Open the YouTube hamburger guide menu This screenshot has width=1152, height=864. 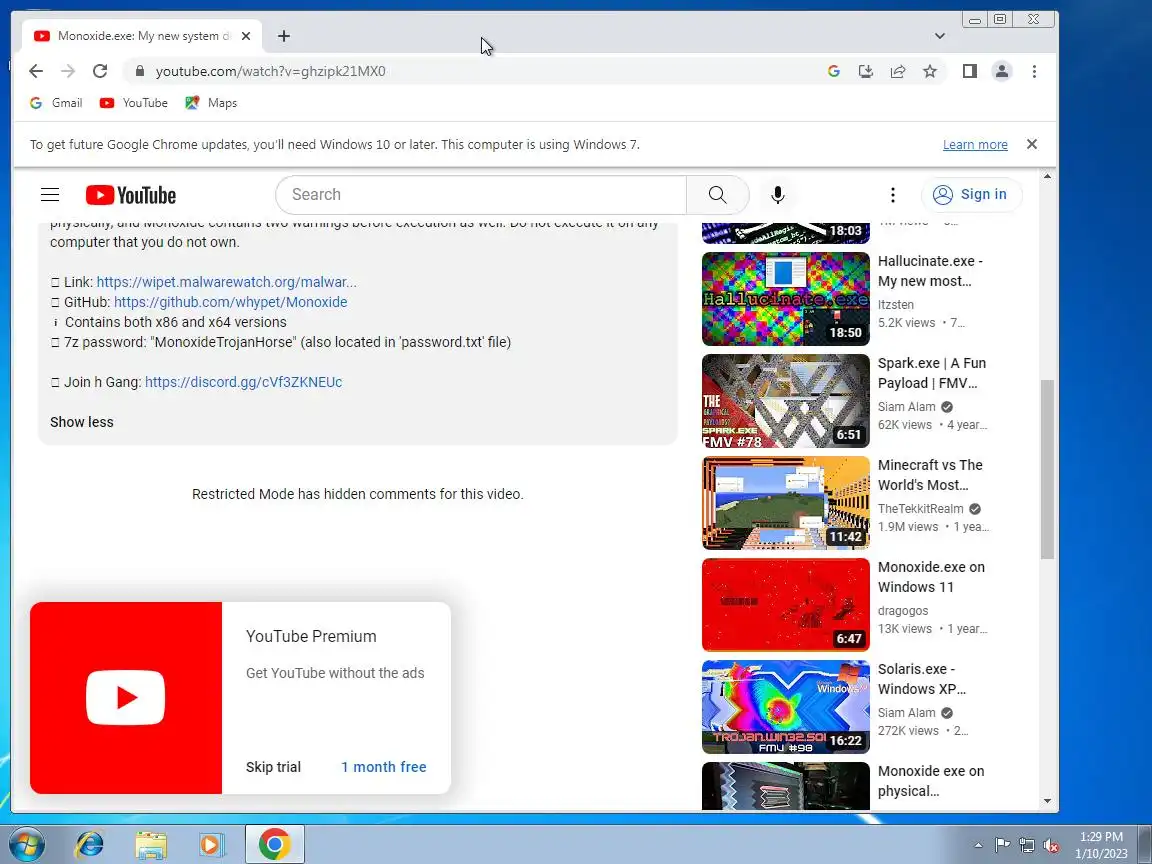point(50,195)
